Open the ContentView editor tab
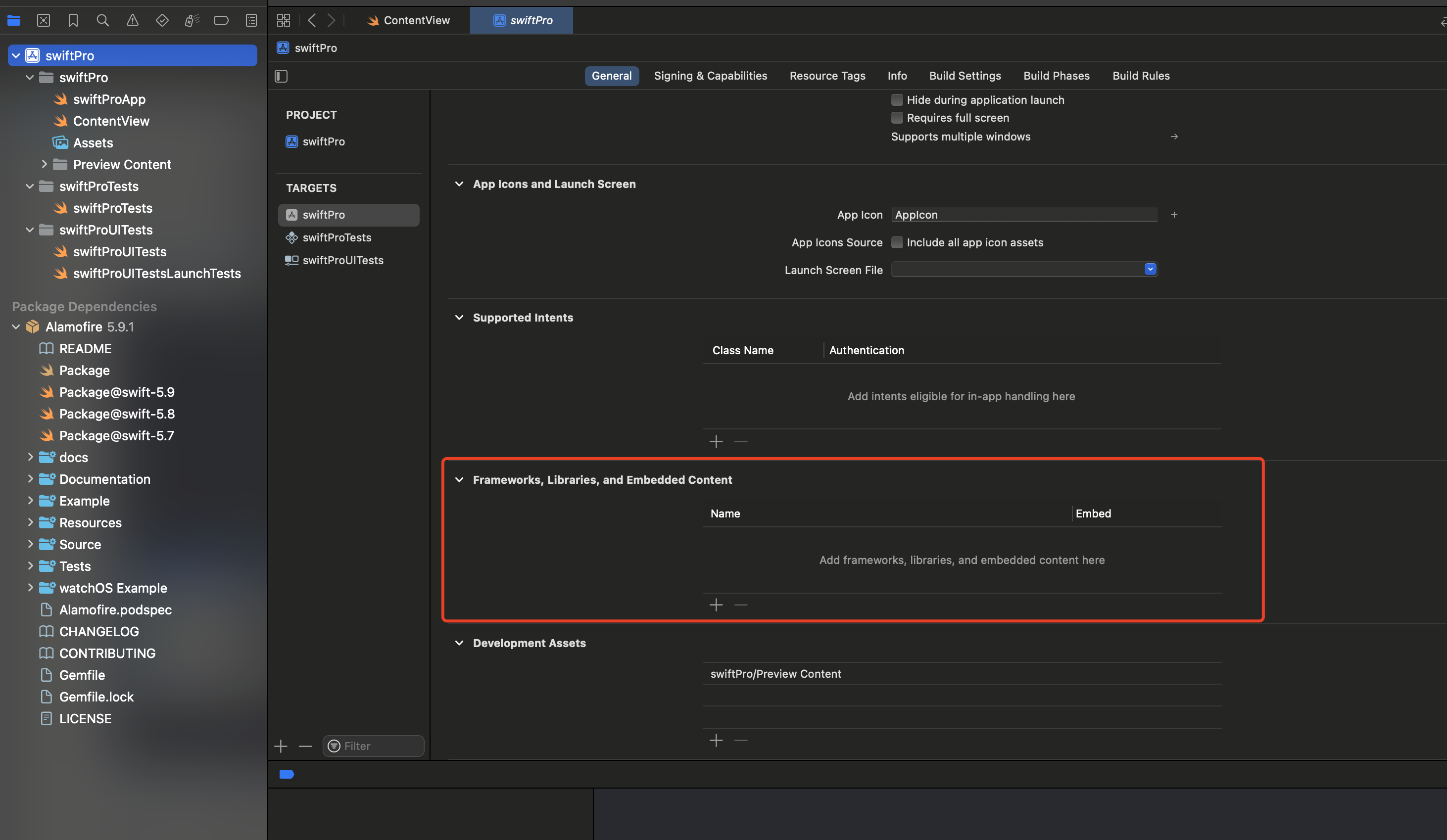The image size is (1447, 840). [409, 21]
